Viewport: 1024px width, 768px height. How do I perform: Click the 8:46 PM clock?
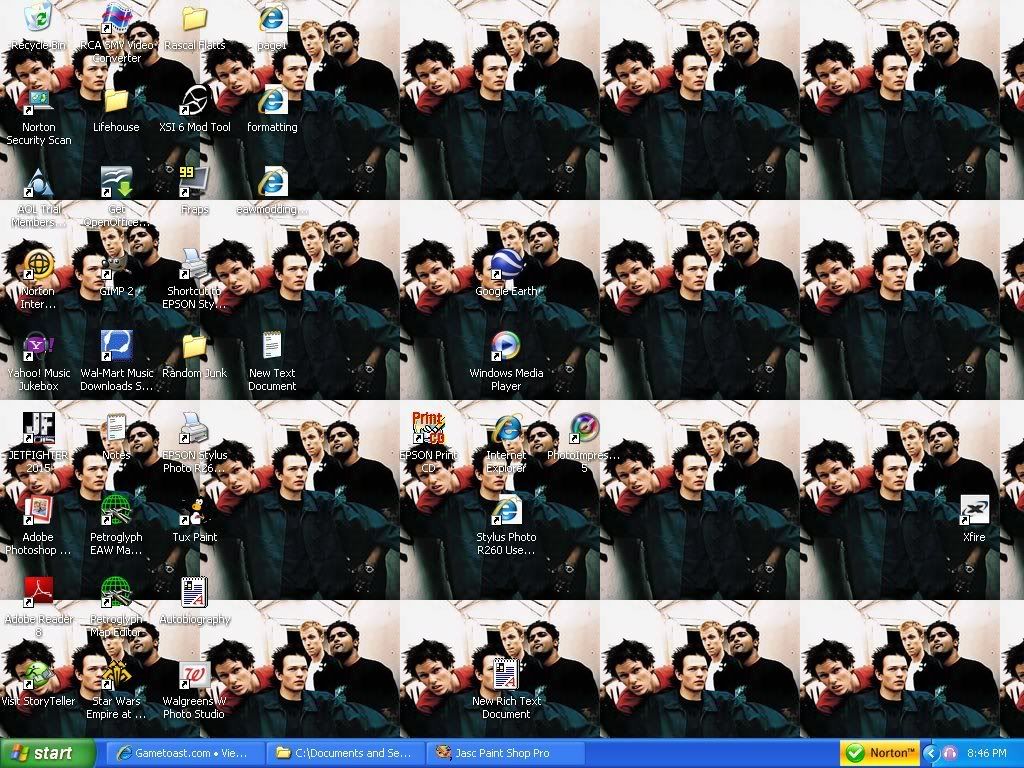987,753
